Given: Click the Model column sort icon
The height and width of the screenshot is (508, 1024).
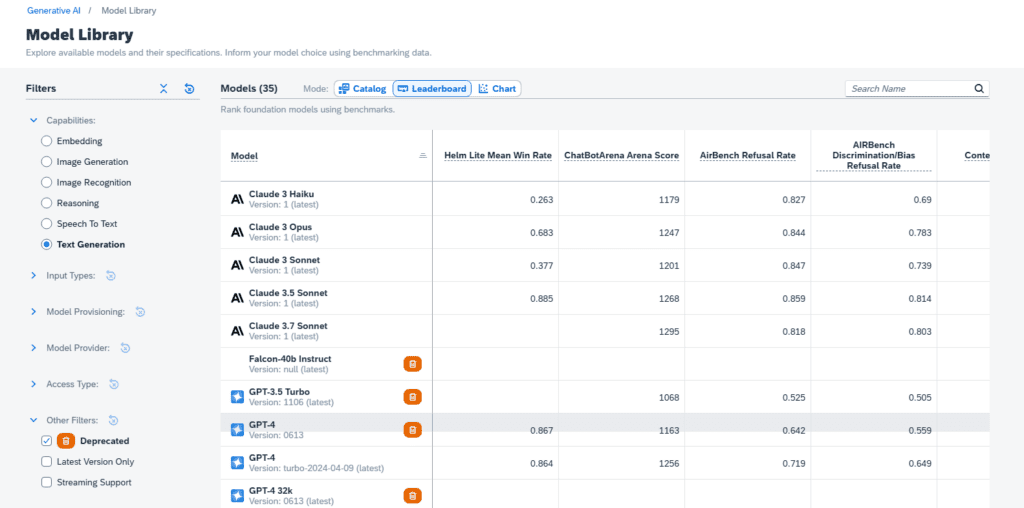Looking at the screenshot, I should coord(423,156).
